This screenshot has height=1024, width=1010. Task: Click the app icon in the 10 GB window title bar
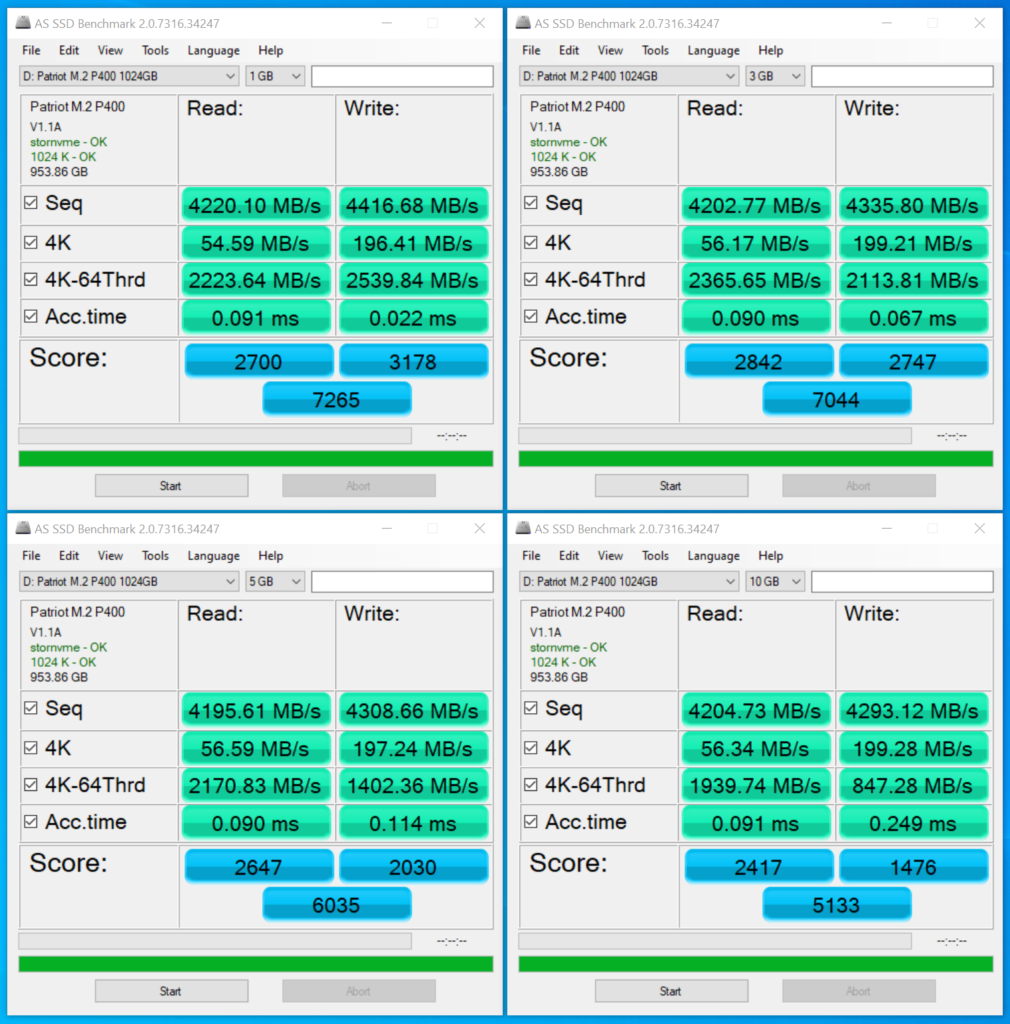tap(522, 529)
